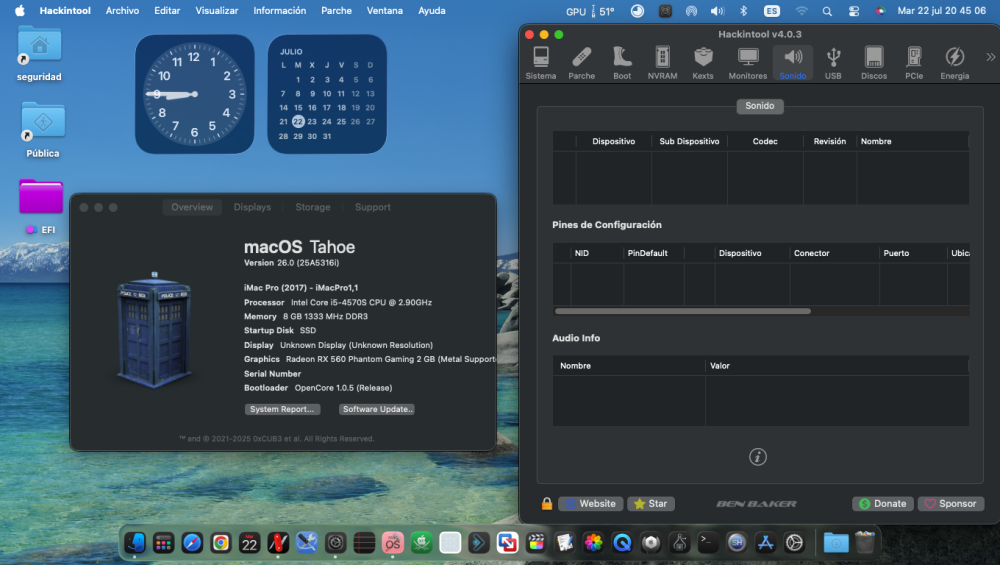Open the ES input source menu
Viewport: 1000px width, 565px height.
tap(772, 11)
